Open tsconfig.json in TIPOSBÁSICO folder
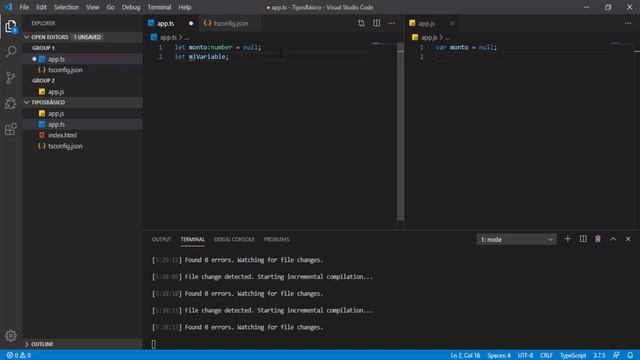The height and width of the screenshot is (360, 640). (x=82, y=146)
